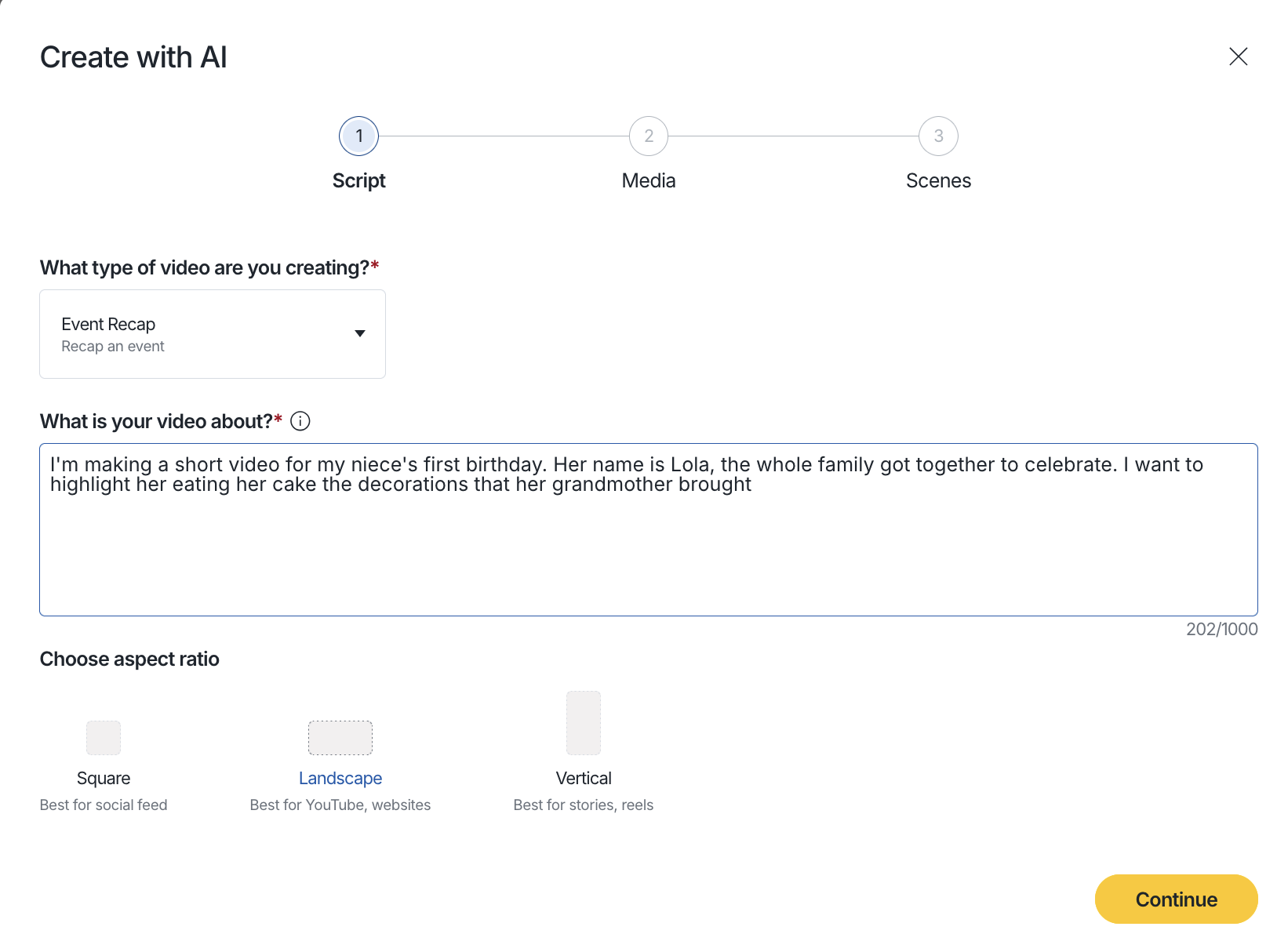Viewport: 1288px width, 952px height.
Task: Click inside the video description text box
Action: [x=648, y=549]
